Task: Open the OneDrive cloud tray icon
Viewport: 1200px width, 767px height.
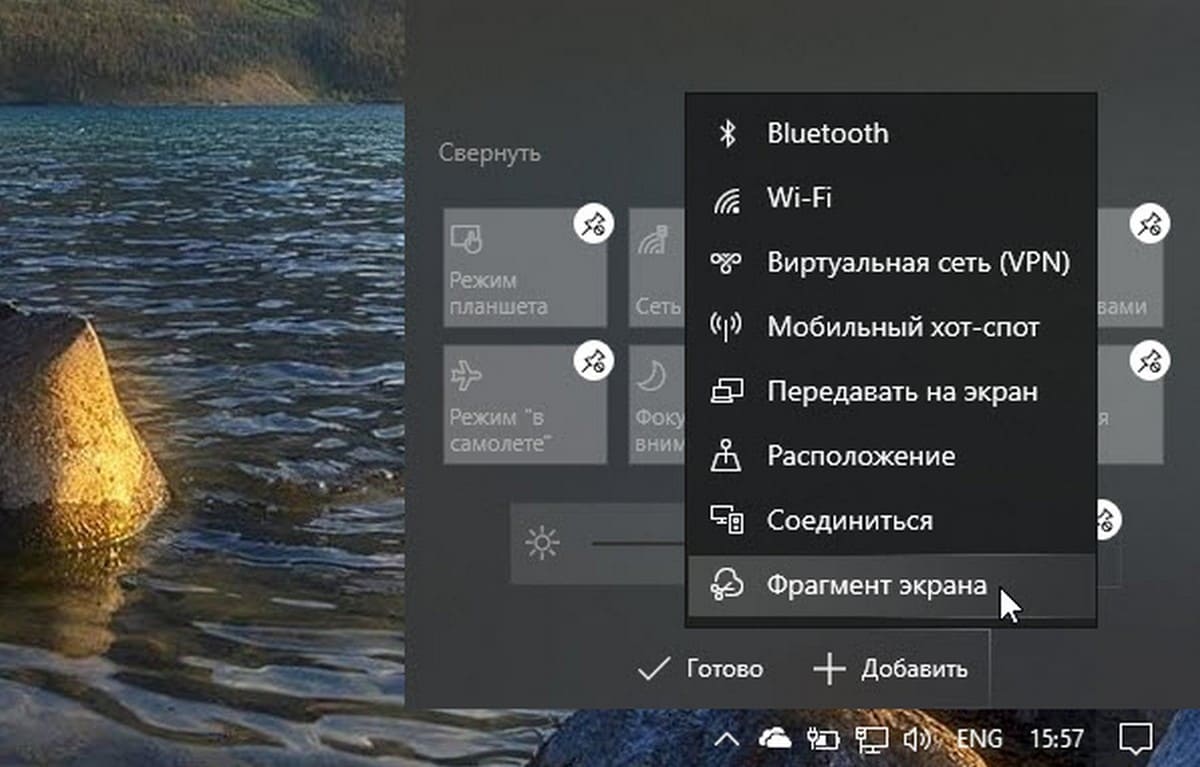Action: pyautogui.click(x=775, y=739)
